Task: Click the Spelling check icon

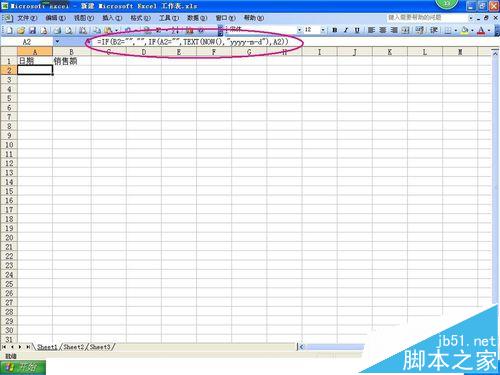Action: [x=83, y=31]
